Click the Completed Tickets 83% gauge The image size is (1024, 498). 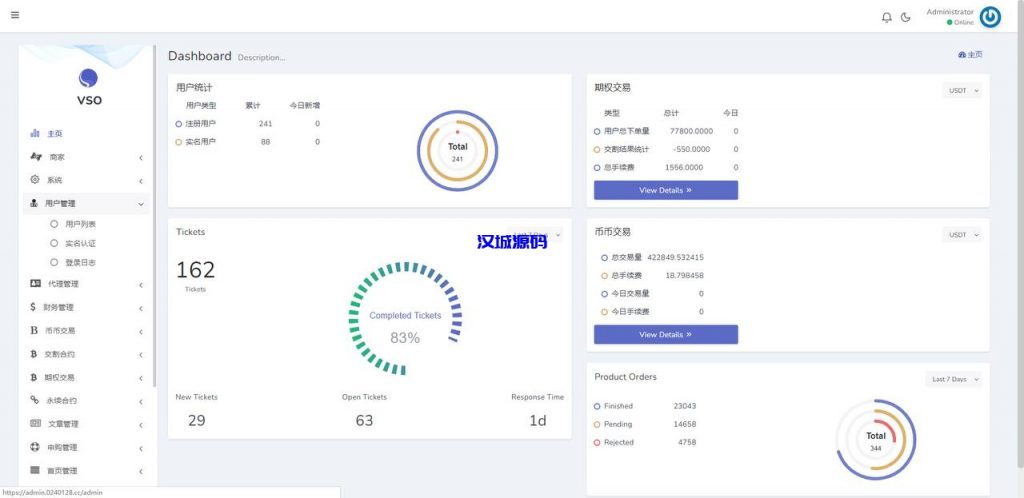pyautogui.click(x=405, y=319)
